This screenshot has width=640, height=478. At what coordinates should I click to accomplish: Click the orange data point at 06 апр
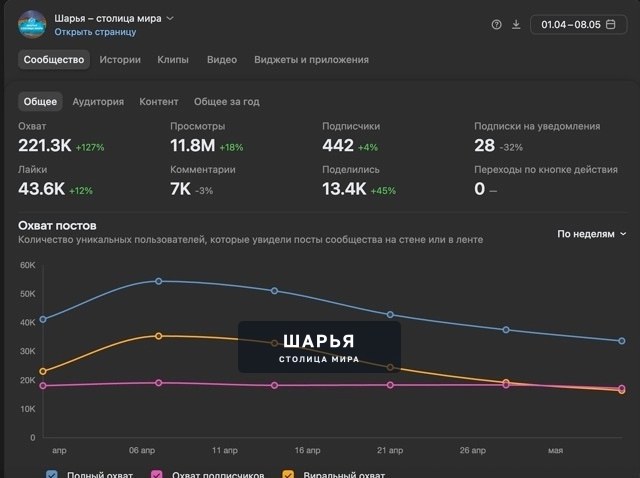coord(159,336)
